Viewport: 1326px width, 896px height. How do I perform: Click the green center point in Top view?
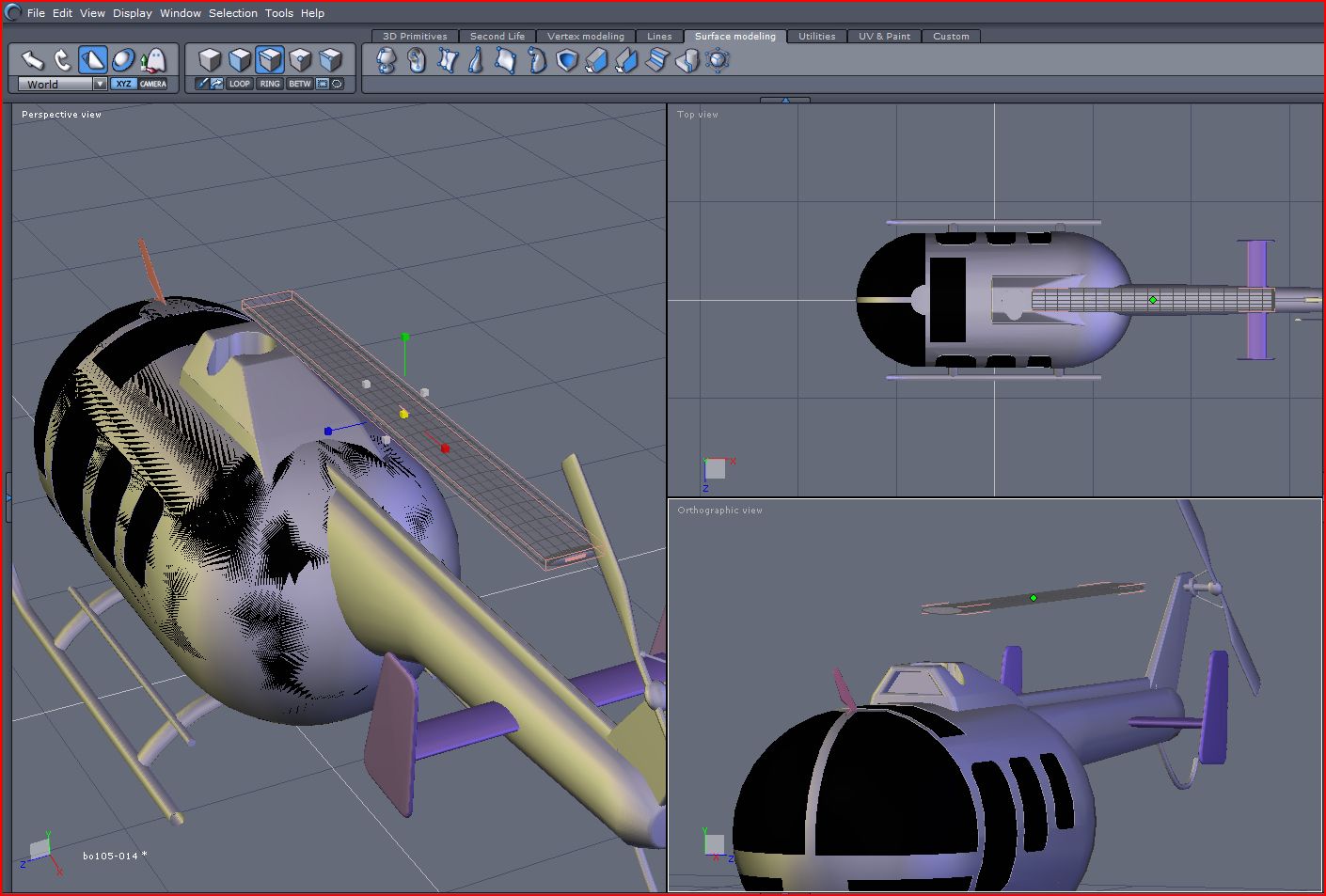tap(1153, 300)
